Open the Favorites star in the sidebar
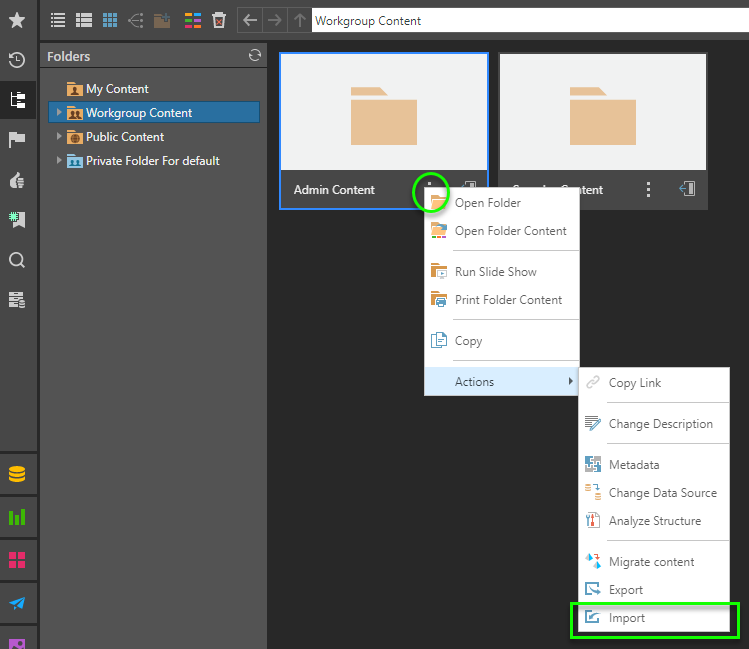This screenshot has width=749, height=649. coord(17,20)
